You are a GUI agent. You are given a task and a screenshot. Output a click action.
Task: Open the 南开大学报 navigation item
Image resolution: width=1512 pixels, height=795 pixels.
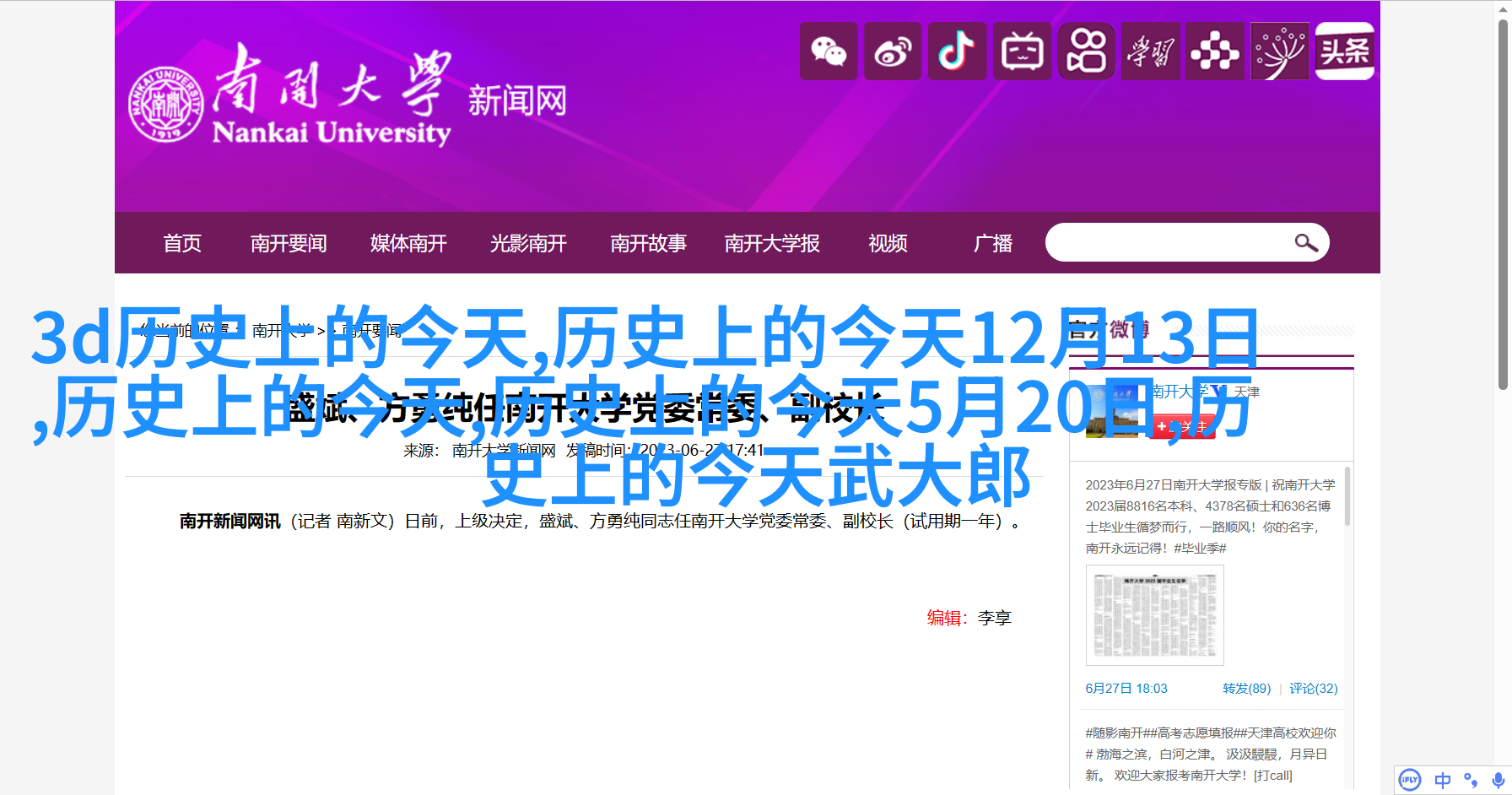point(772,244)
